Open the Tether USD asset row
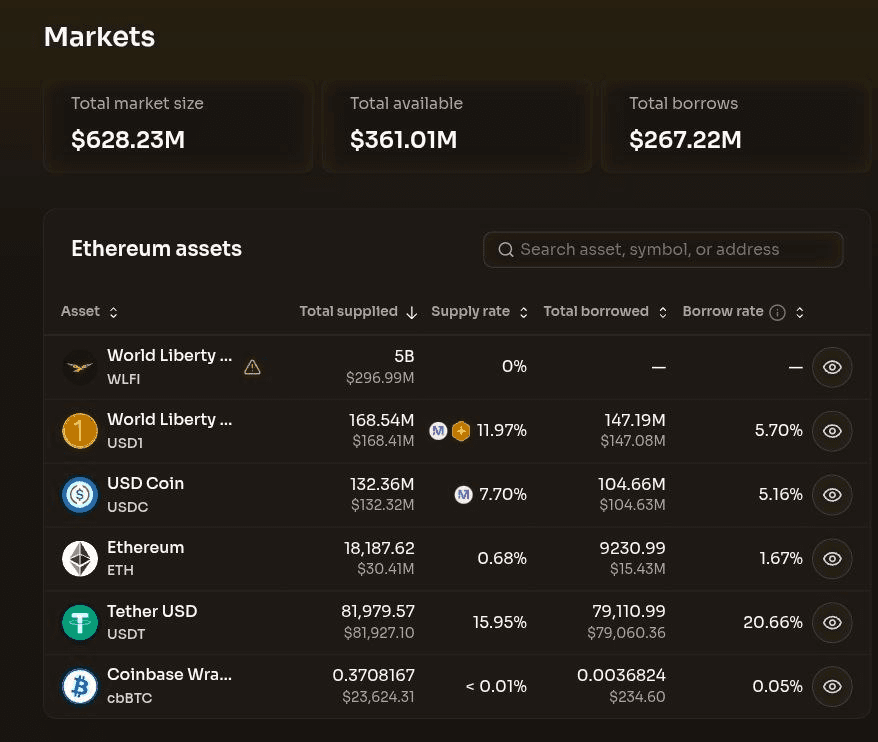The image size is (878, 742). click(x=457, y=623)
